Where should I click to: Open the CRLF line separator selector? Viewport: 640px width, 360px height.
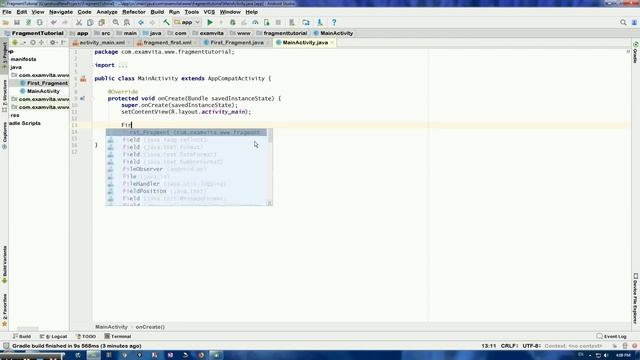tap(509, 346)
